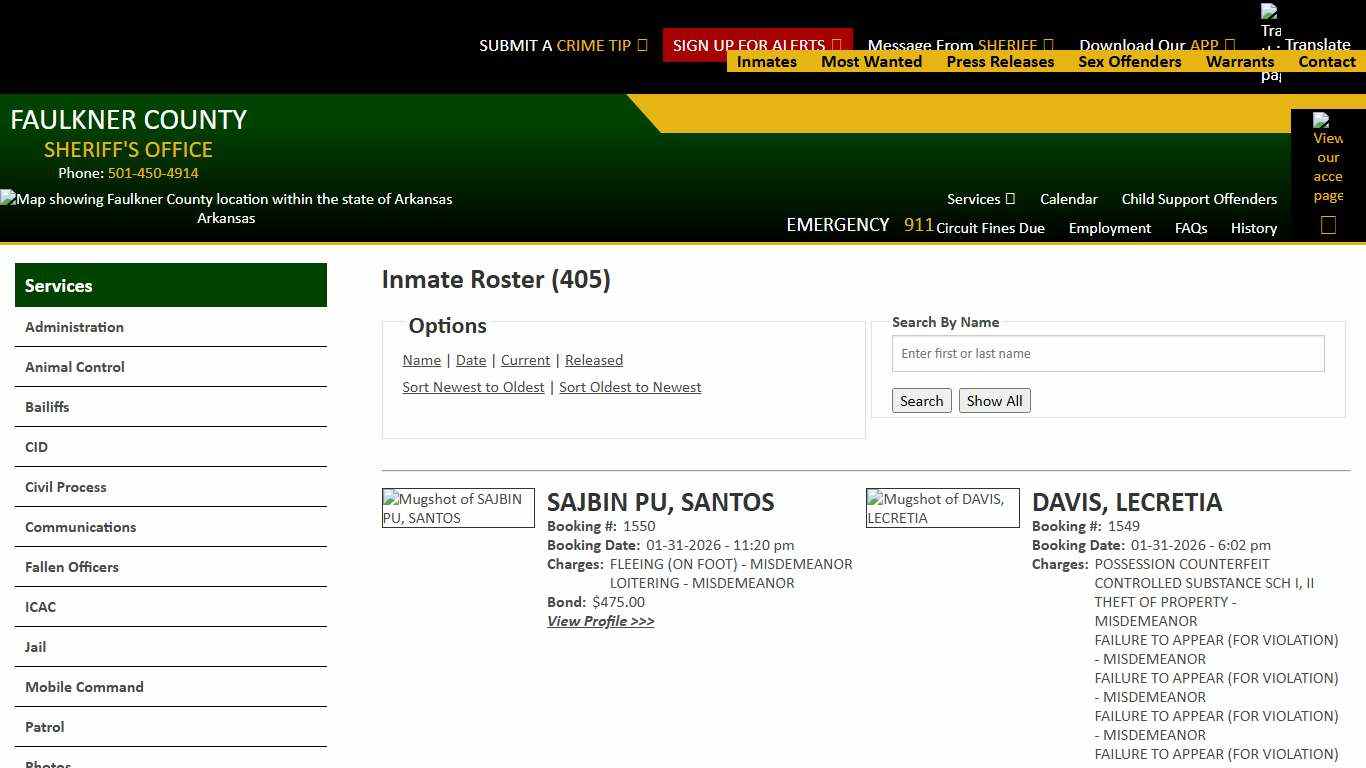Click the icon after Message From SHERIFF
Screen dimensions: 1366x768
coord(1048,45)
